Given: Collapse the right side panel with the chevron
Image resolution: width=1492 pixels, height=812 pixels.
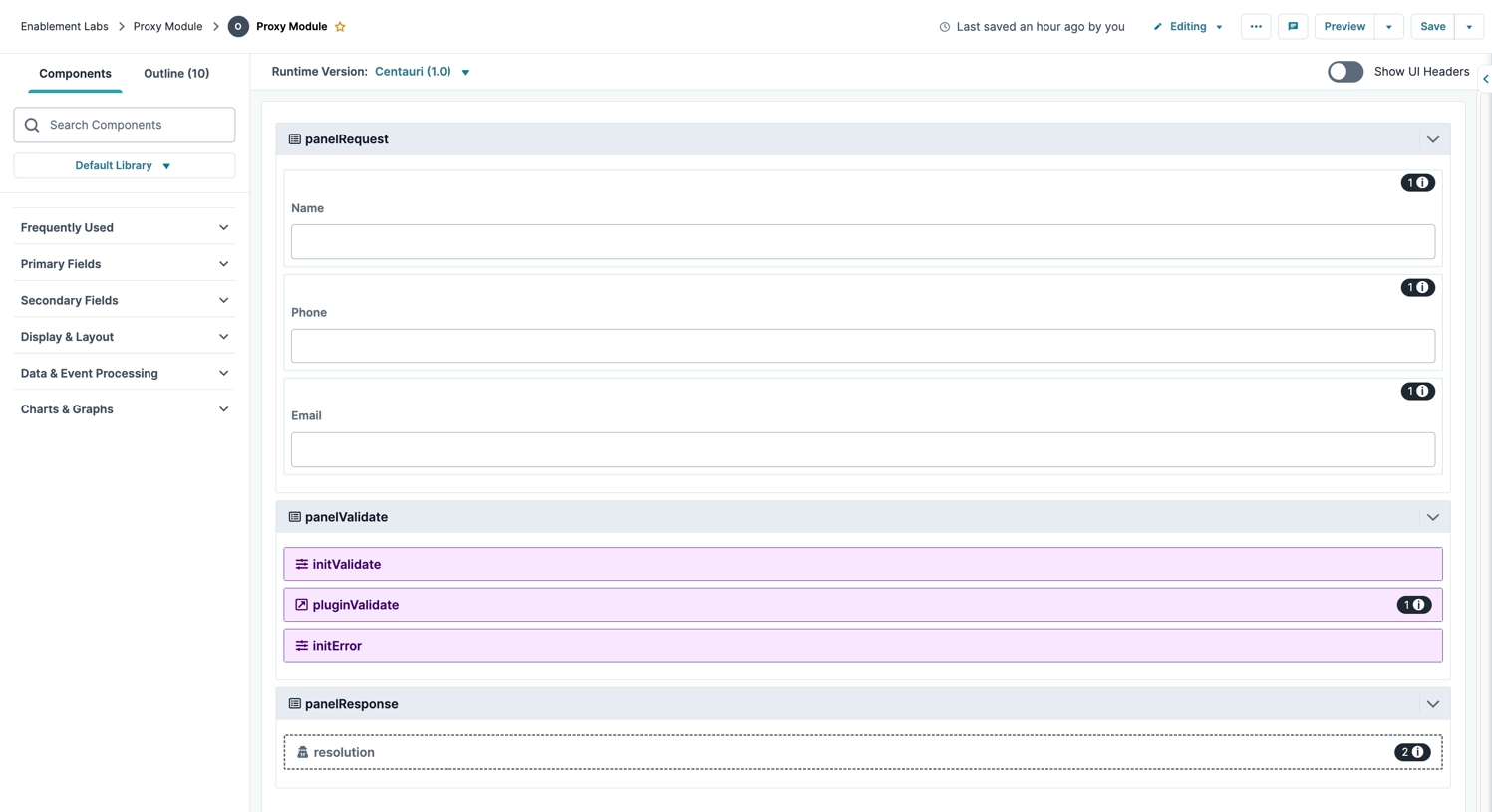Looking at the screenshot, I should tap(1486, 78).
